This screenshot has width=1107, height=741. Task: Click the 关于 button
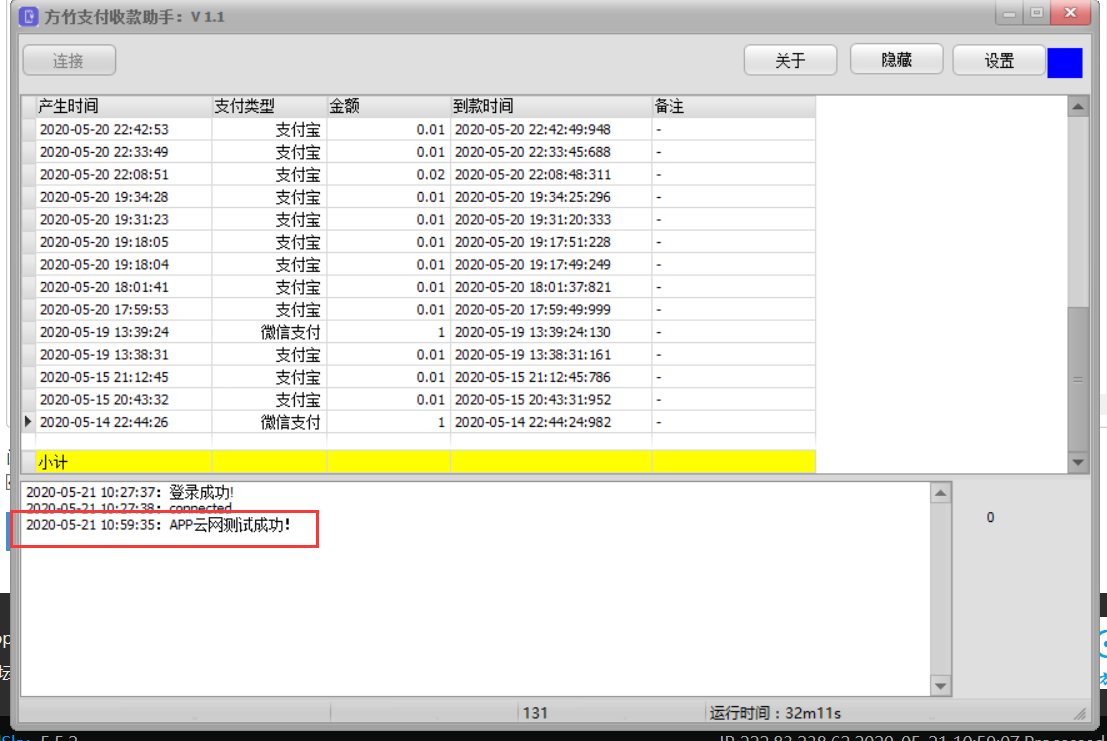790,61
